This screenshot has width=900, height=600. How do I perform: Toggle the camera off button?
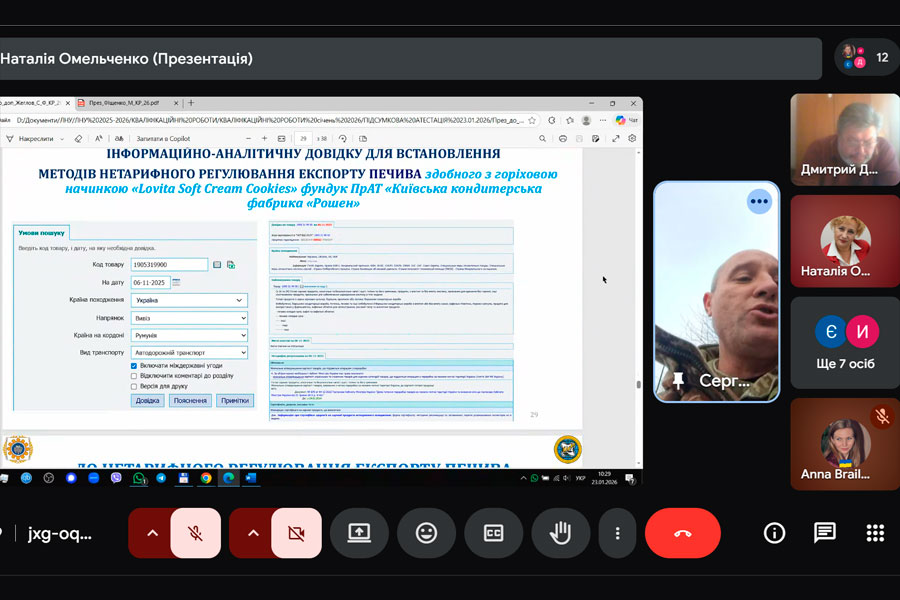click(296, 533)
